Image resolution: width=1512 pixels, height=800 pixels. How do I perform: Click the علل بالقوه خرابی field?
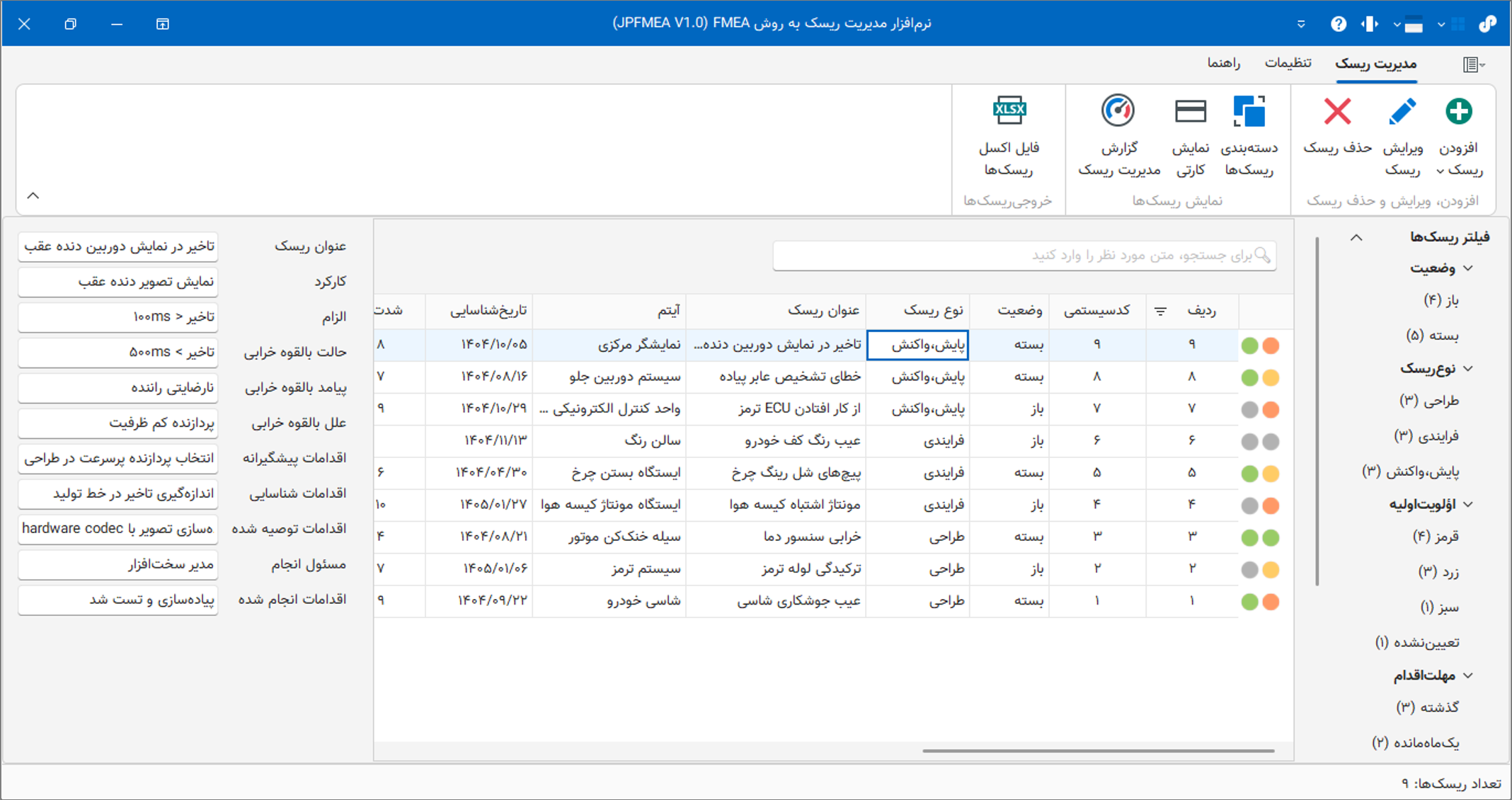click(x=118, y=423)
